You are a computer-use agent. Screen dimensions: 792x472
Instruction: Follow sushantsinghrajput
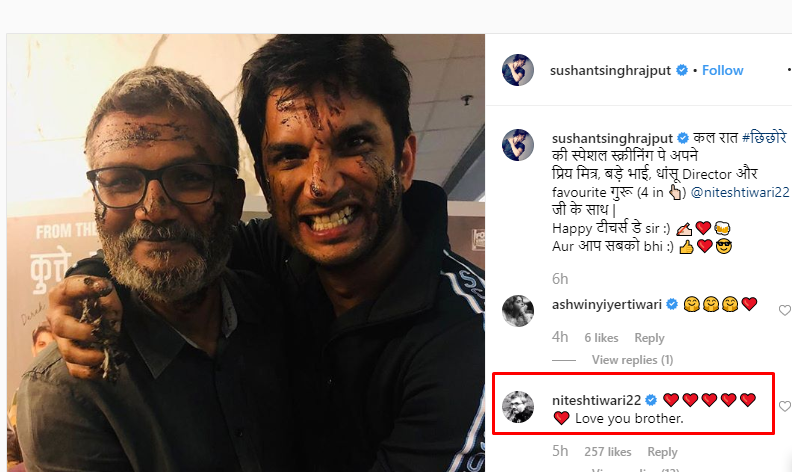722,70
